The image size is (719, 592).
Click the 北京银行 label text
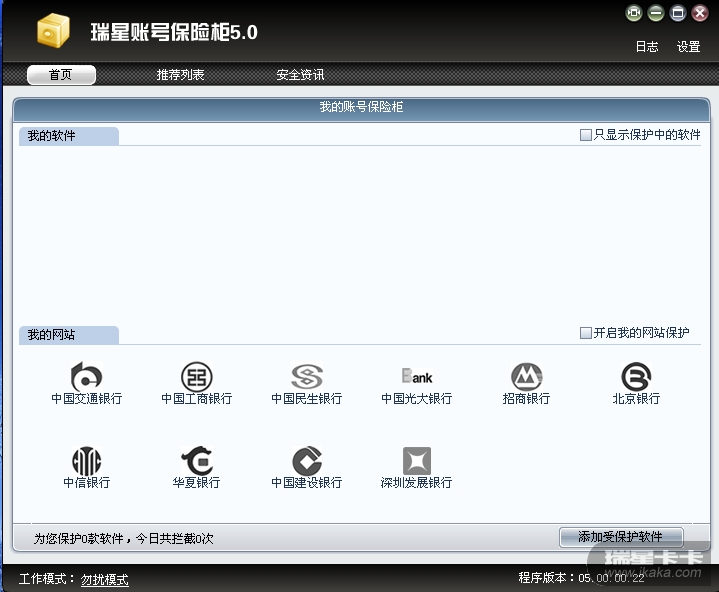[636, 398]
